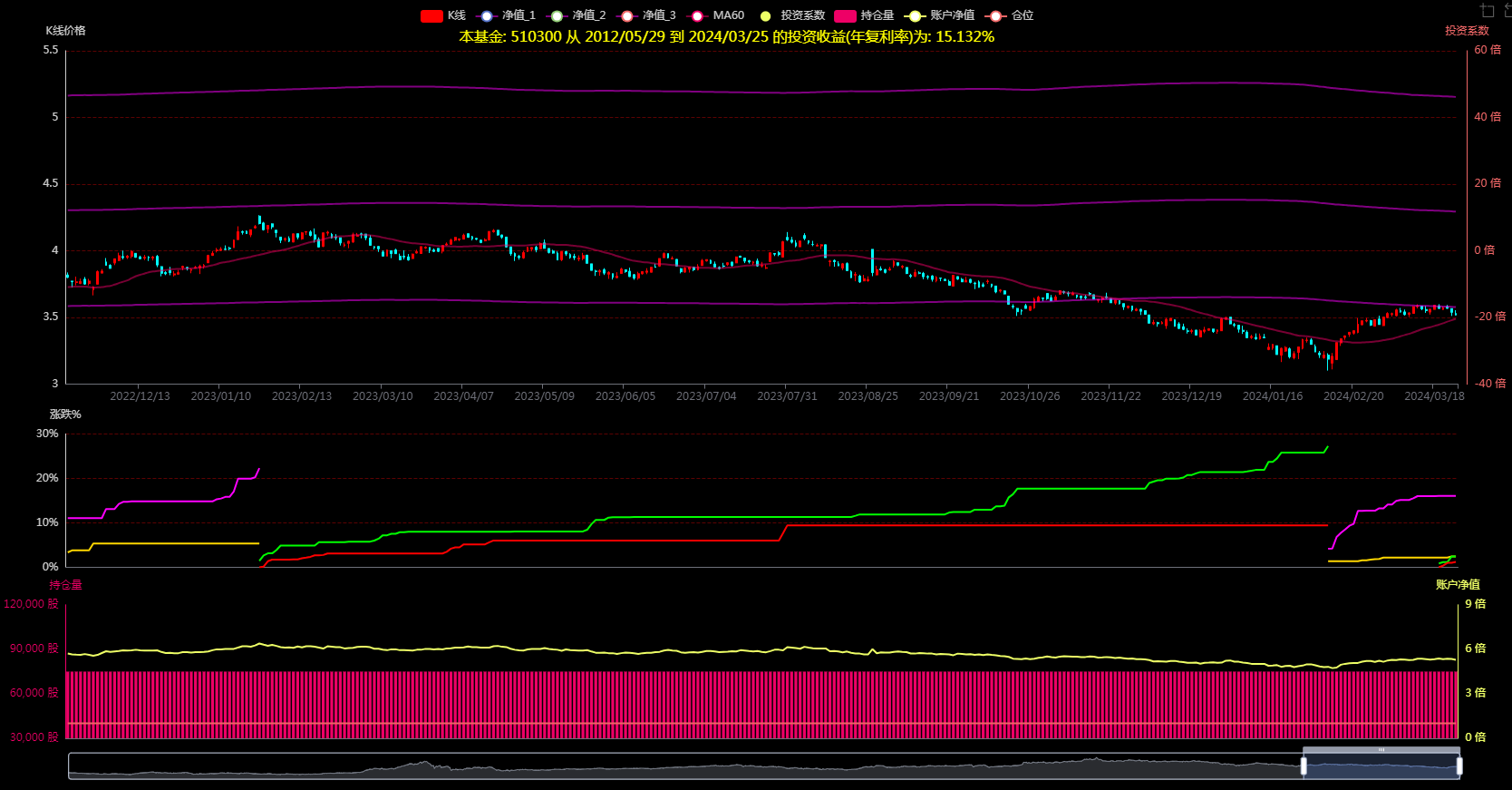Viewport: 1512px width, 790px height.
Task: Click the zoom reset toolbox icon
Action: click(x=1507, y=10)
